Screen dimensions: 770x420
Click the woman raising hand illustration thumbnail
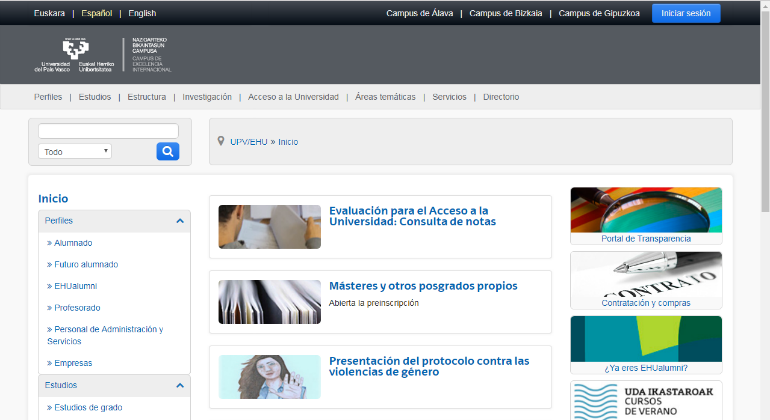270,377
